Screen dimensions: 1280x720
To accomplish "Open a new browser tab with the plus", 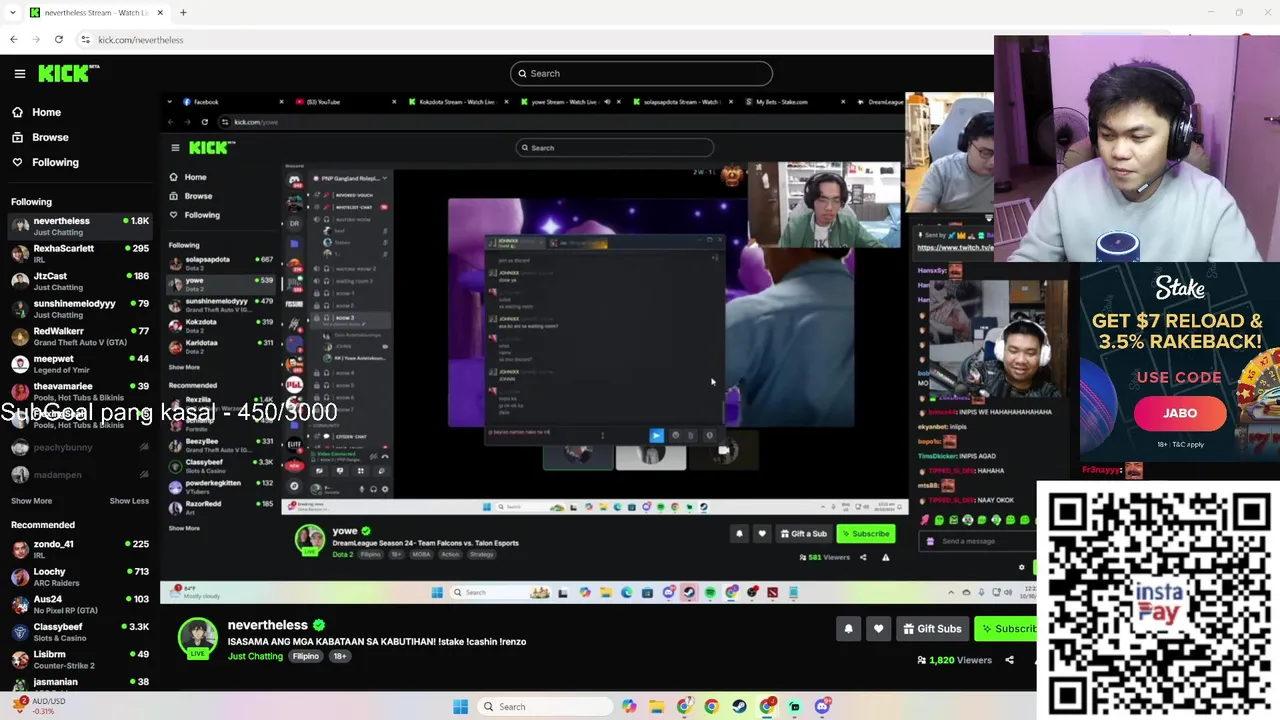I will [x=183, y=12].
